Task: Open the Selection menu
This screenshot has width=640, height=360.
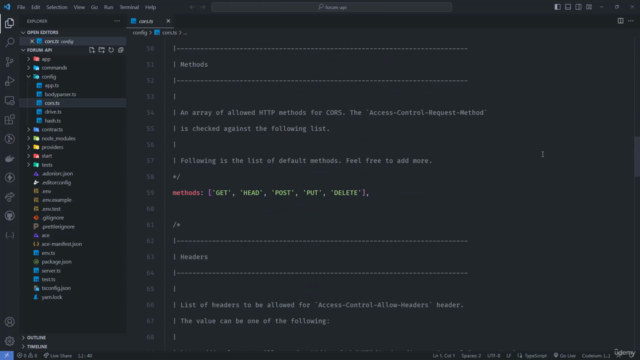Action: click(57, 7)
